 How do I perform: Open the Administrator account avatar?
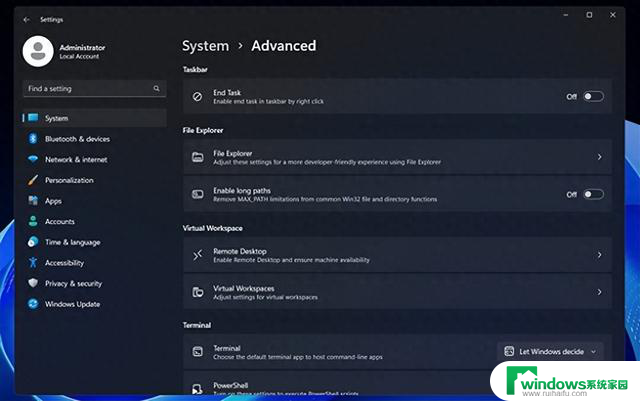pyautogui.click(x=38, y=51)
